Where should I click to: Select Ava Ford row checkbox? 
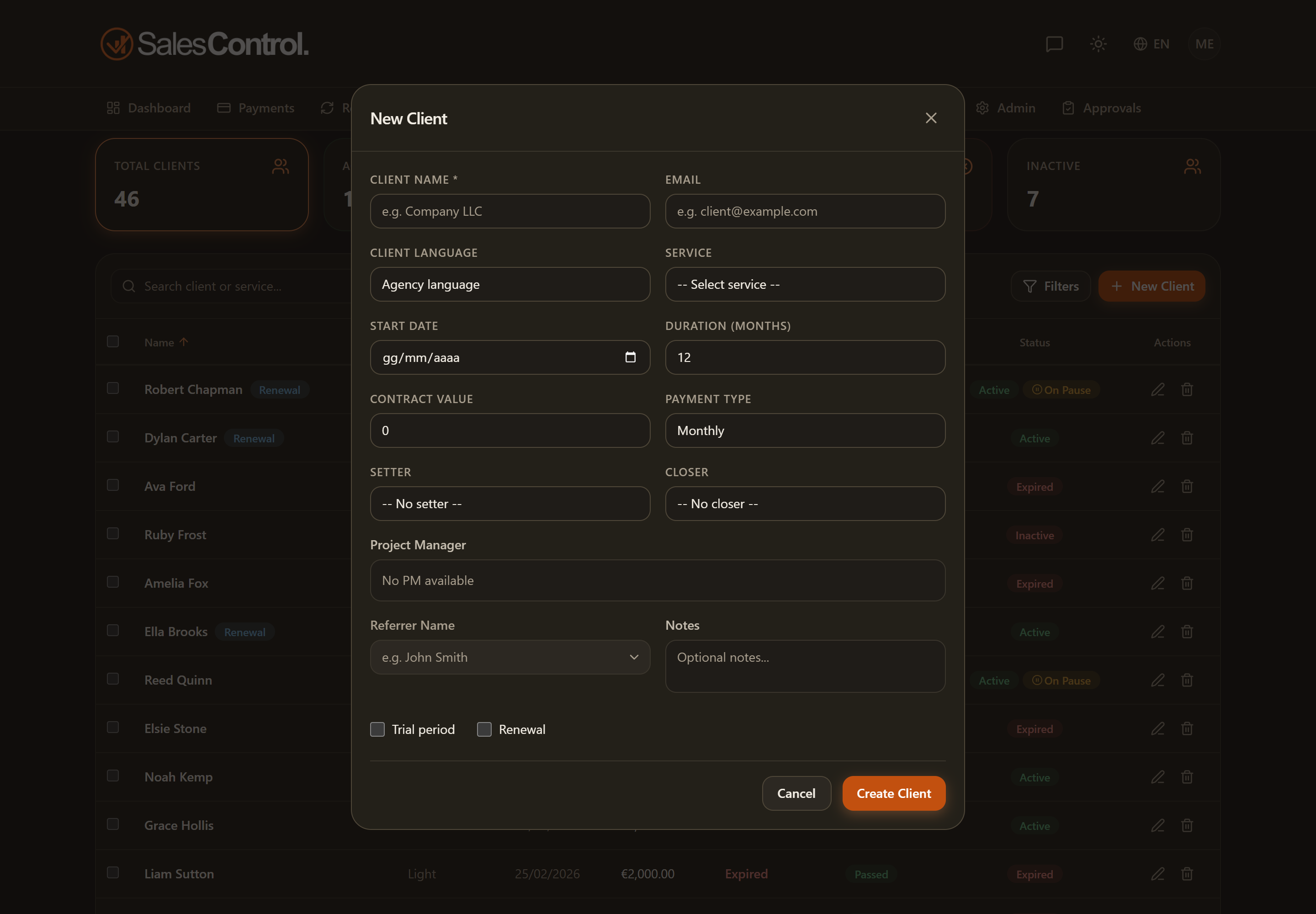point(113,485)
